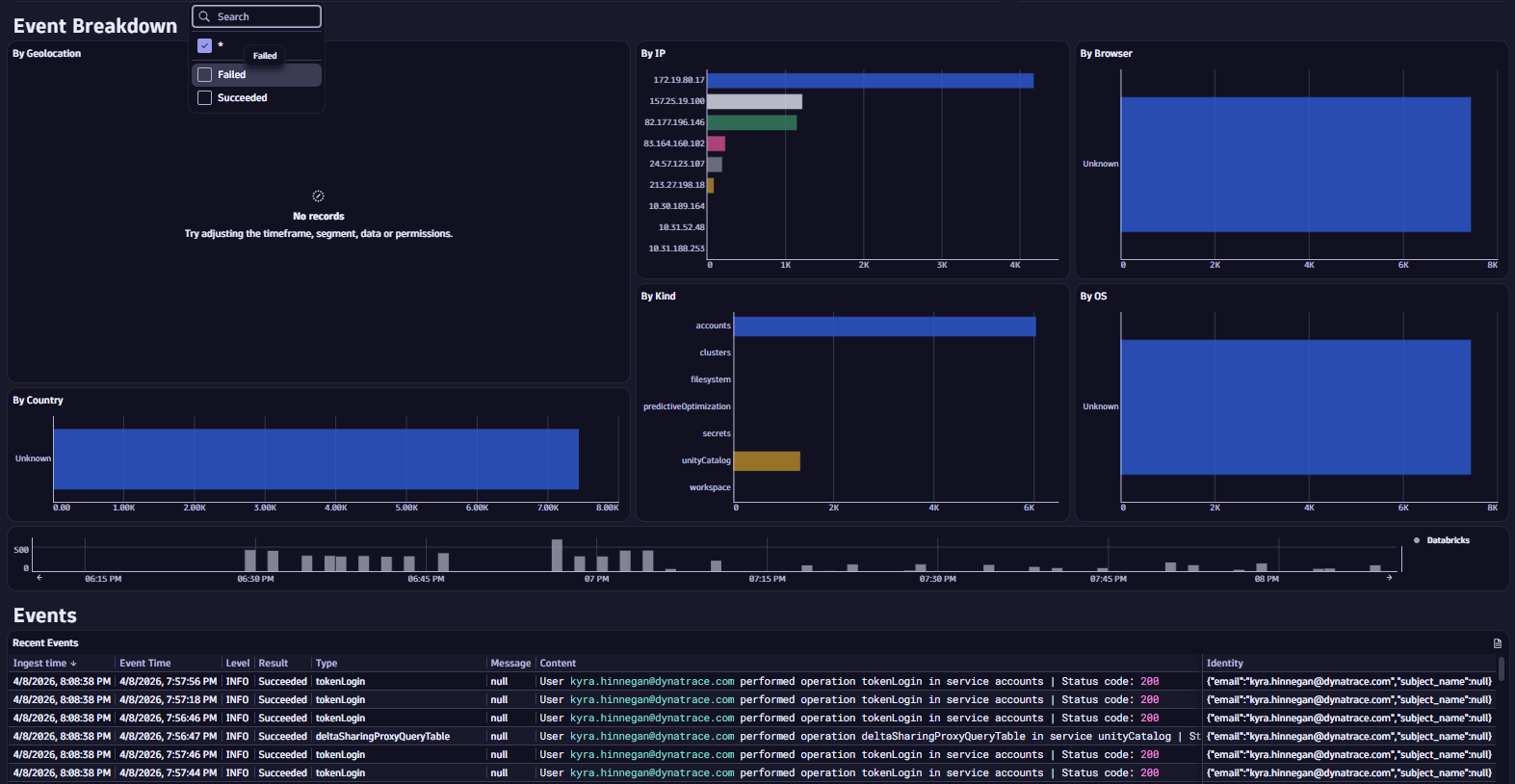Select the green 82.177.196.146 bar

[751, 122]
